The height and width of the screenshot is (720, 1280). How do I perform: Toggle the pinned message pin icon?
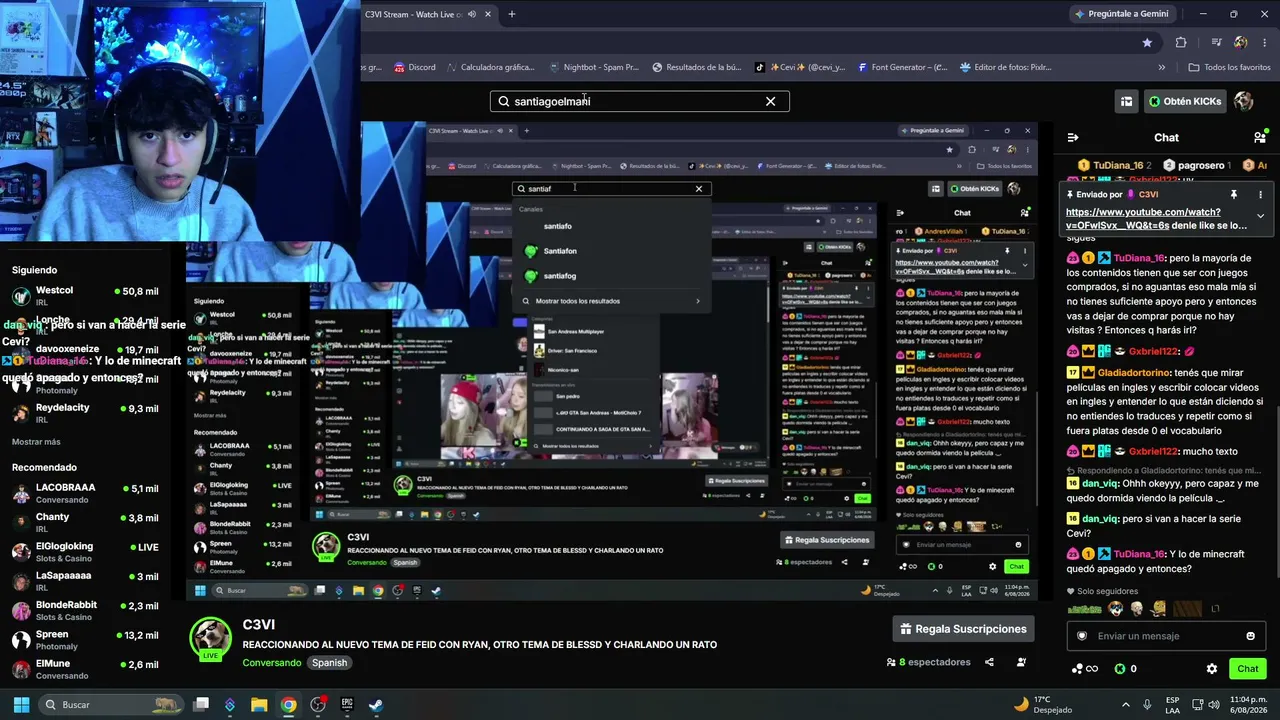pos(1234,194)
